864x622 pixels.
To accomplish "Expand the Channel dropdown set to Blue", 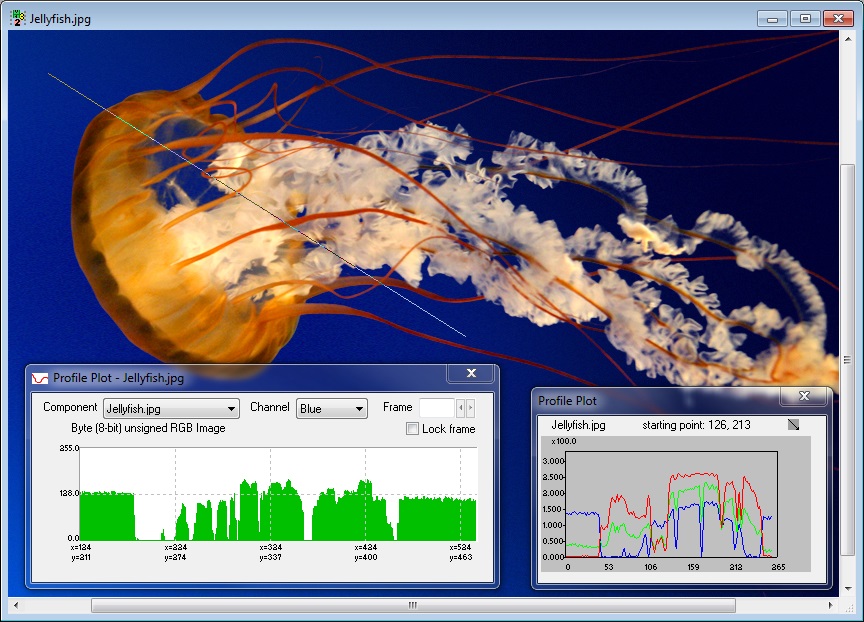I will (332, 408).
